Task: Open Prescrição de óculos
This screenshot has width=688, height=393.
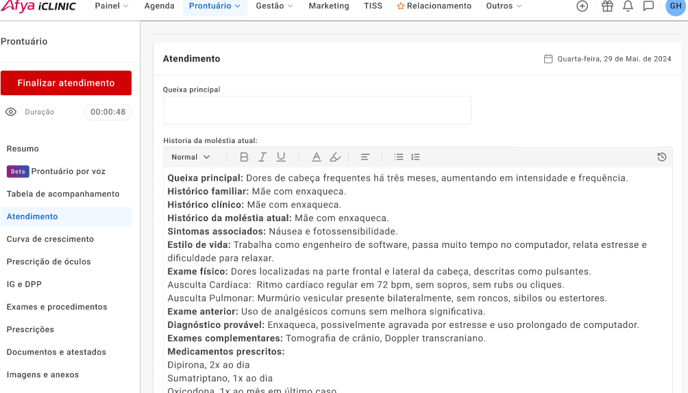Action: (48, 262)
